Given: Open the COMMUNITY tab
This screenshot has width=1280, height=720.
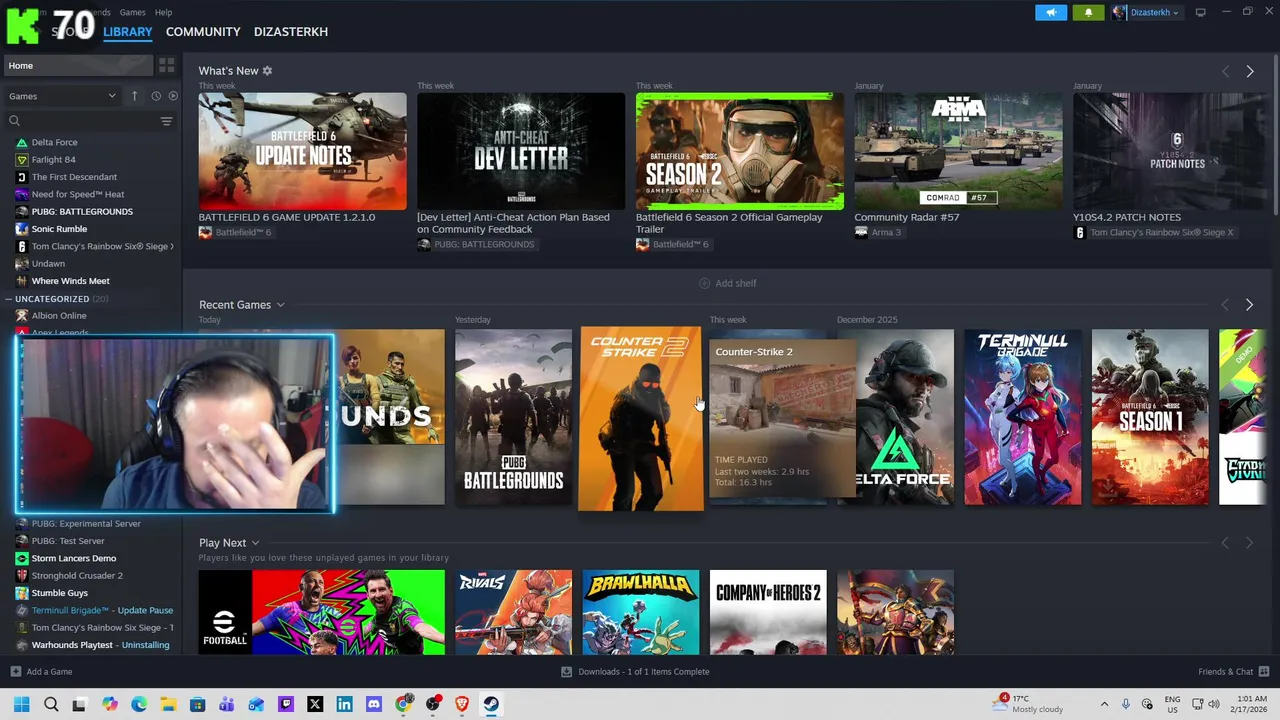Looking at the screenshot, I should 203,32.
